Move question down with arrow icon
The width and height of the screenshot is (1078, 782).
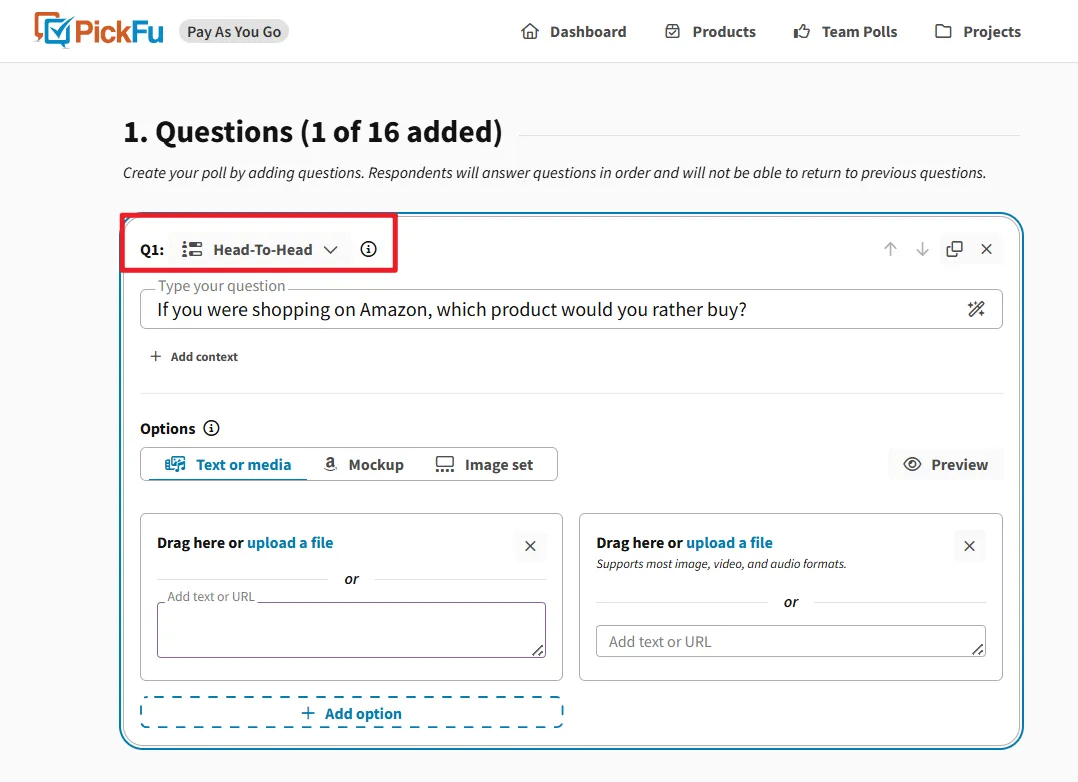pos(922,249)
